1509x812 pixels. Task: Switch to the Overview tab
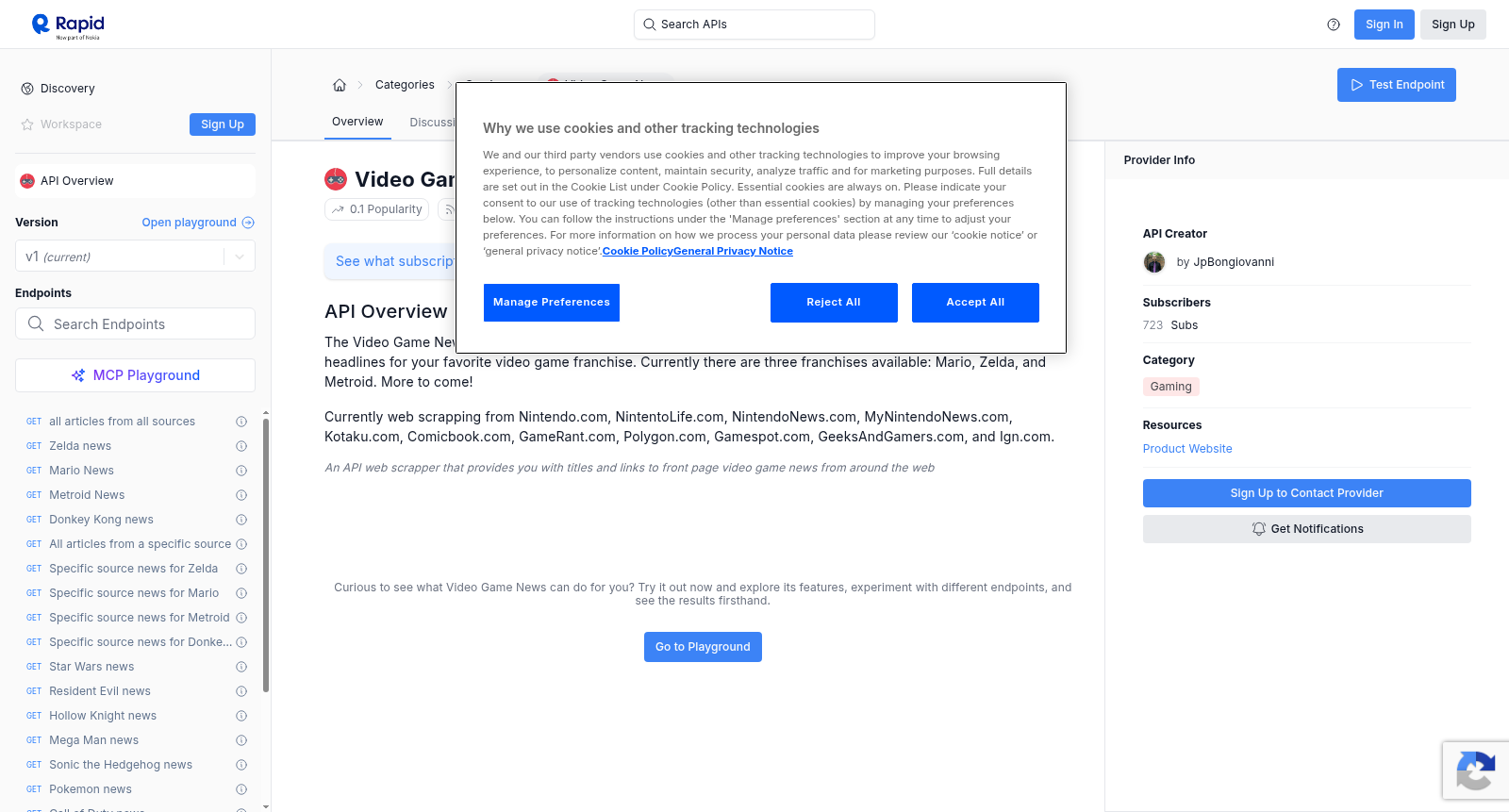pos(357,122)
